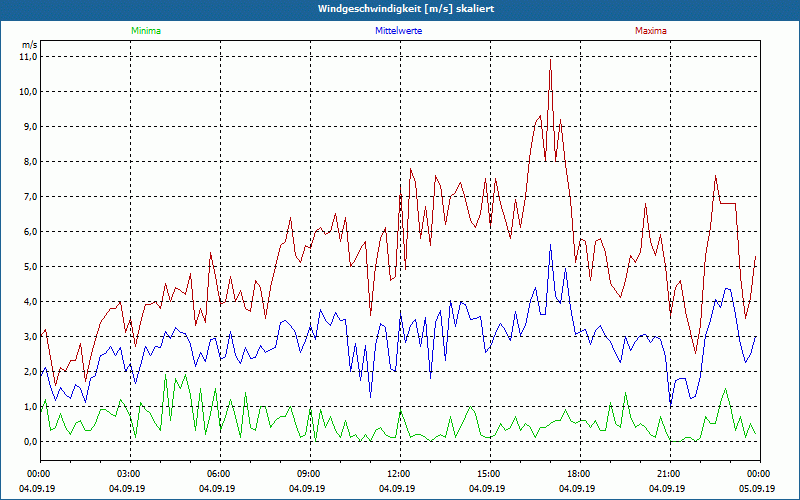Click the 4,0 y-axis value
The height and width of the screenshot is (500, 800).
point(31,302)
